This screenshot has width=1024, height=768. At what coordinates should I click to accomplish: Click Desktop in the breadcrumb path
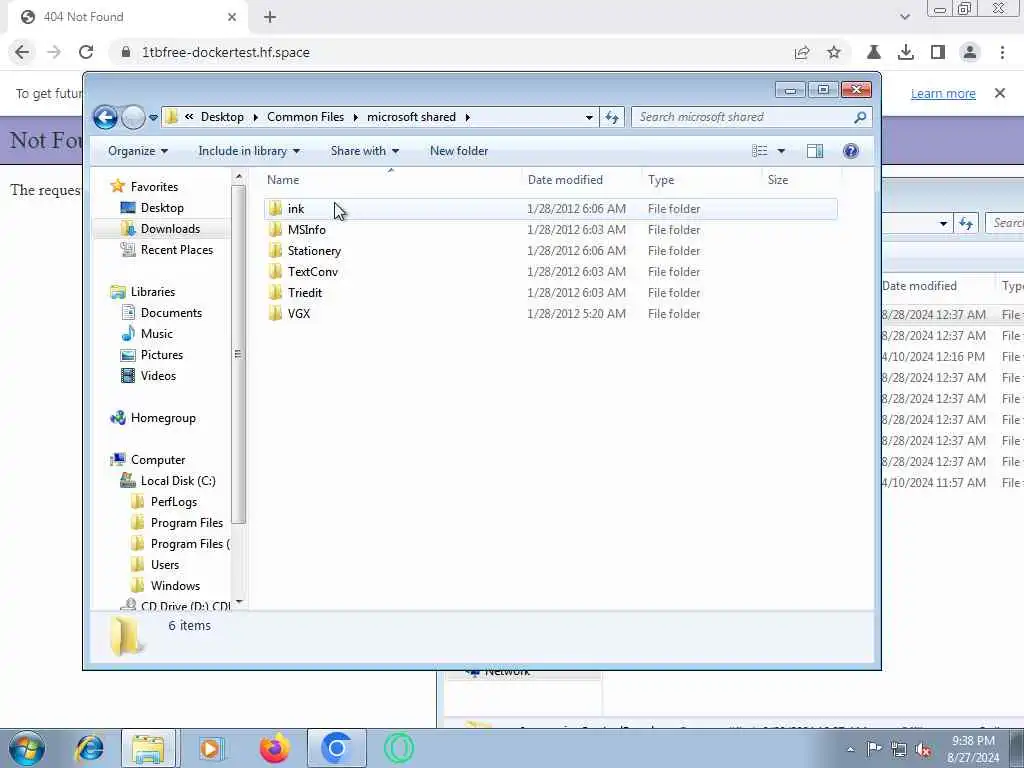222,117
